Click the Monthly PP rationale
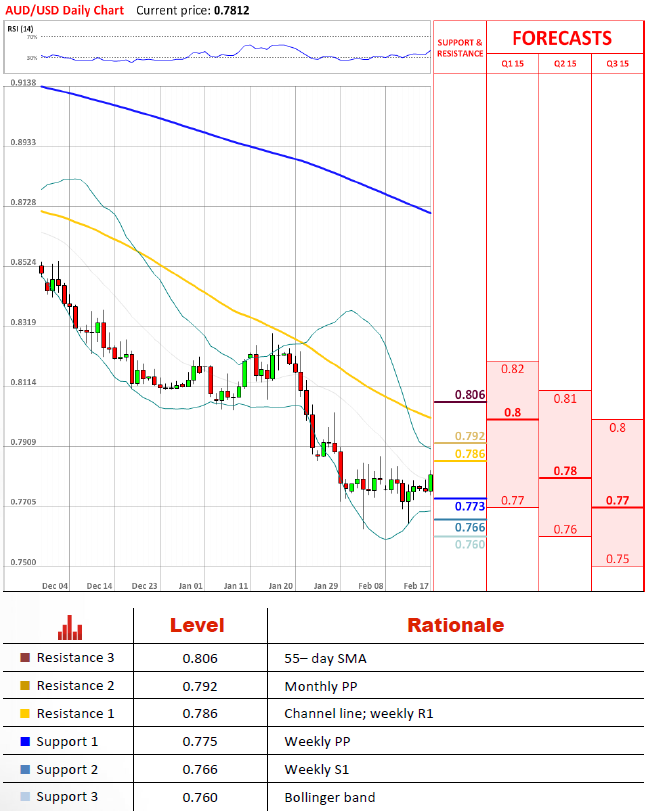The height and width of the screenshot is (811, 652). pyautogui.click(x=321, y=686)
